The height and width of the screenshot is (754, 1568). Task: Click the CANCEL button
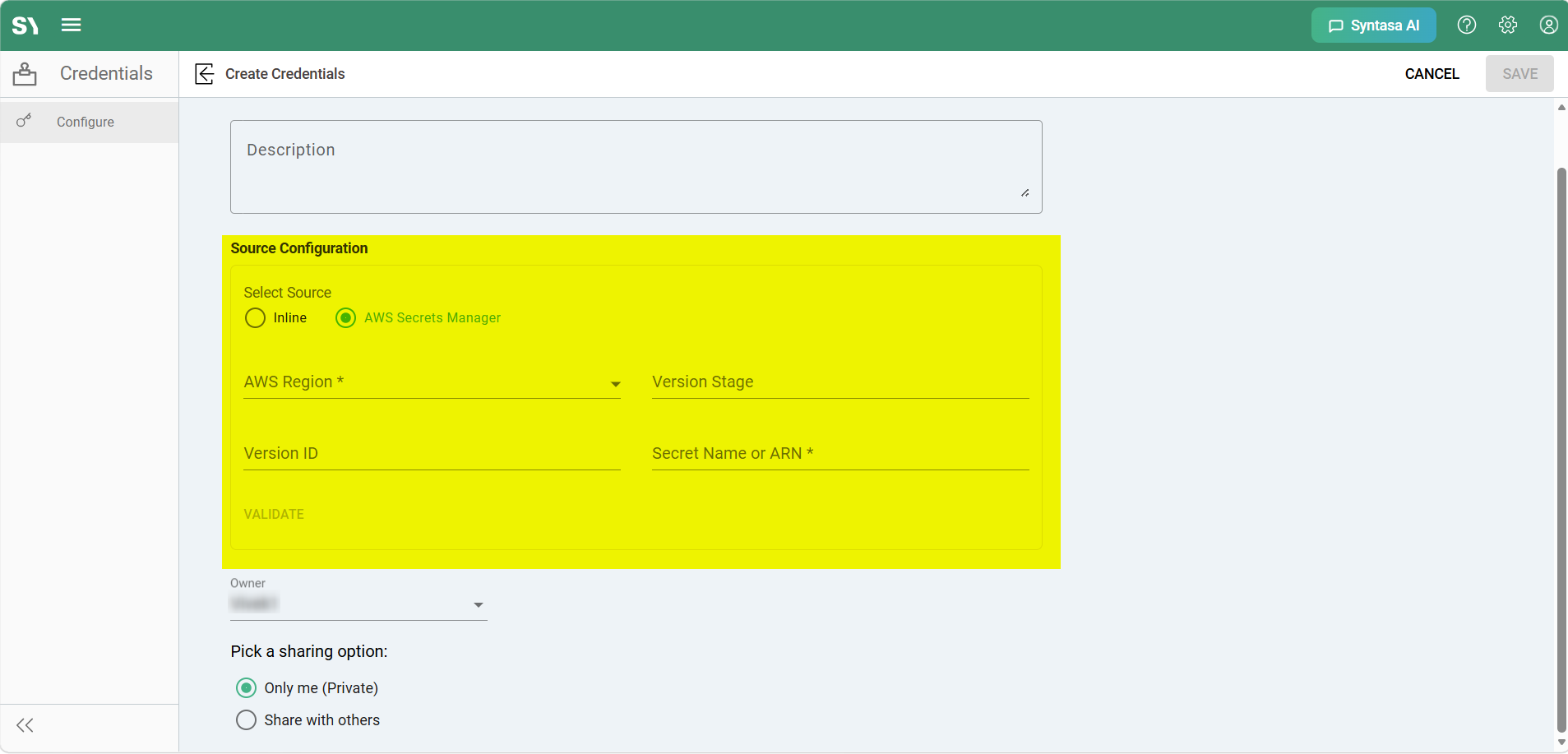coord(1432,74)
